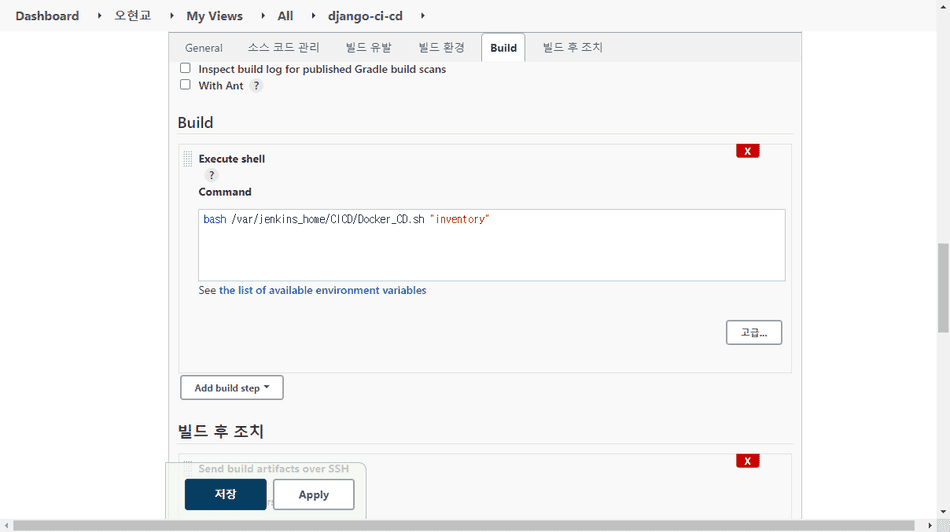Screen dimensions: 950x532
Task: Expand the breadcrumb arrow after My Views
Action: pos(263,16)
